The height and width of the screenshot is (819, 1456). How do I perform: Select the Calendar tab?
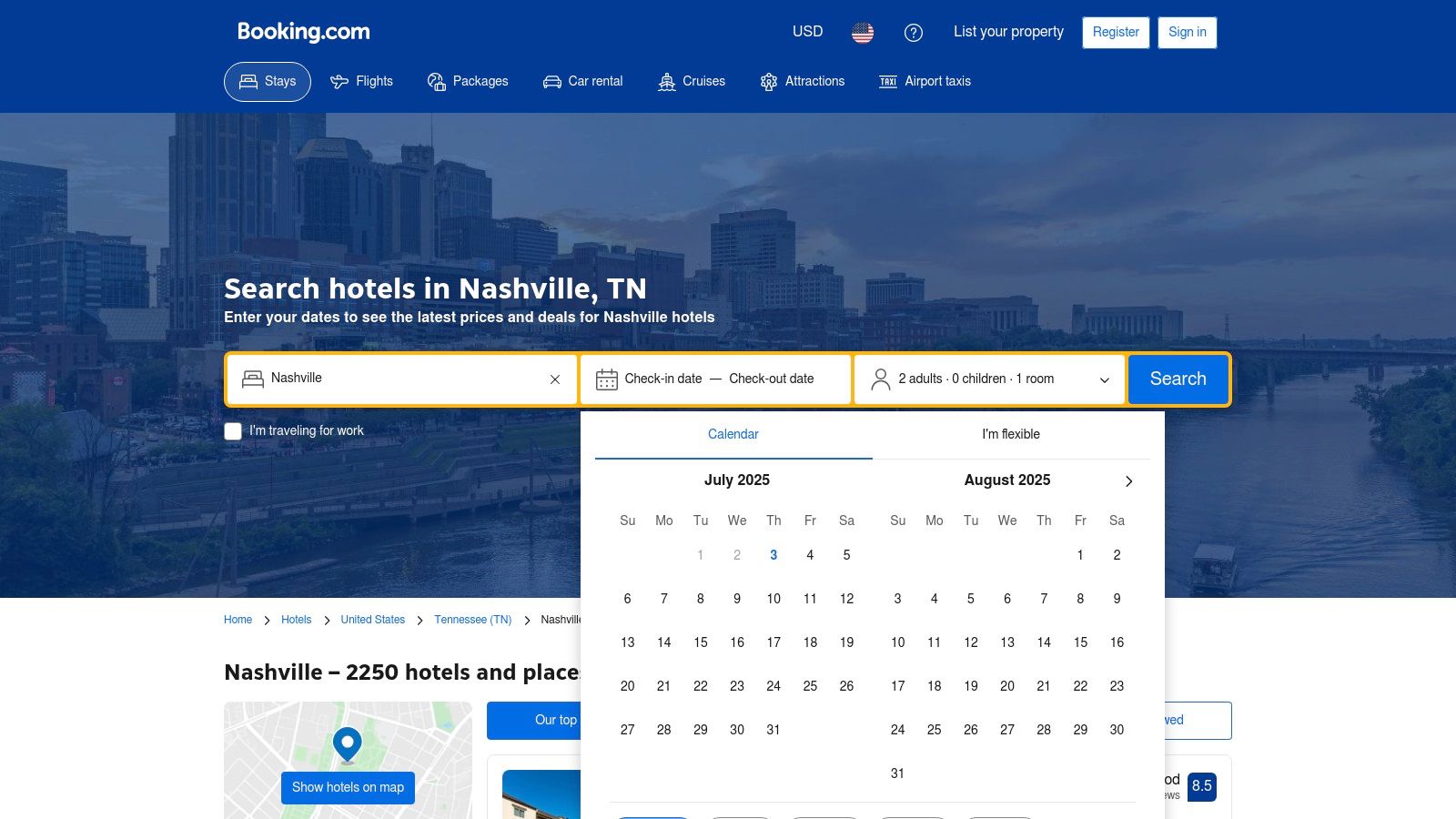pyautogui.click(x=733, y=435)
